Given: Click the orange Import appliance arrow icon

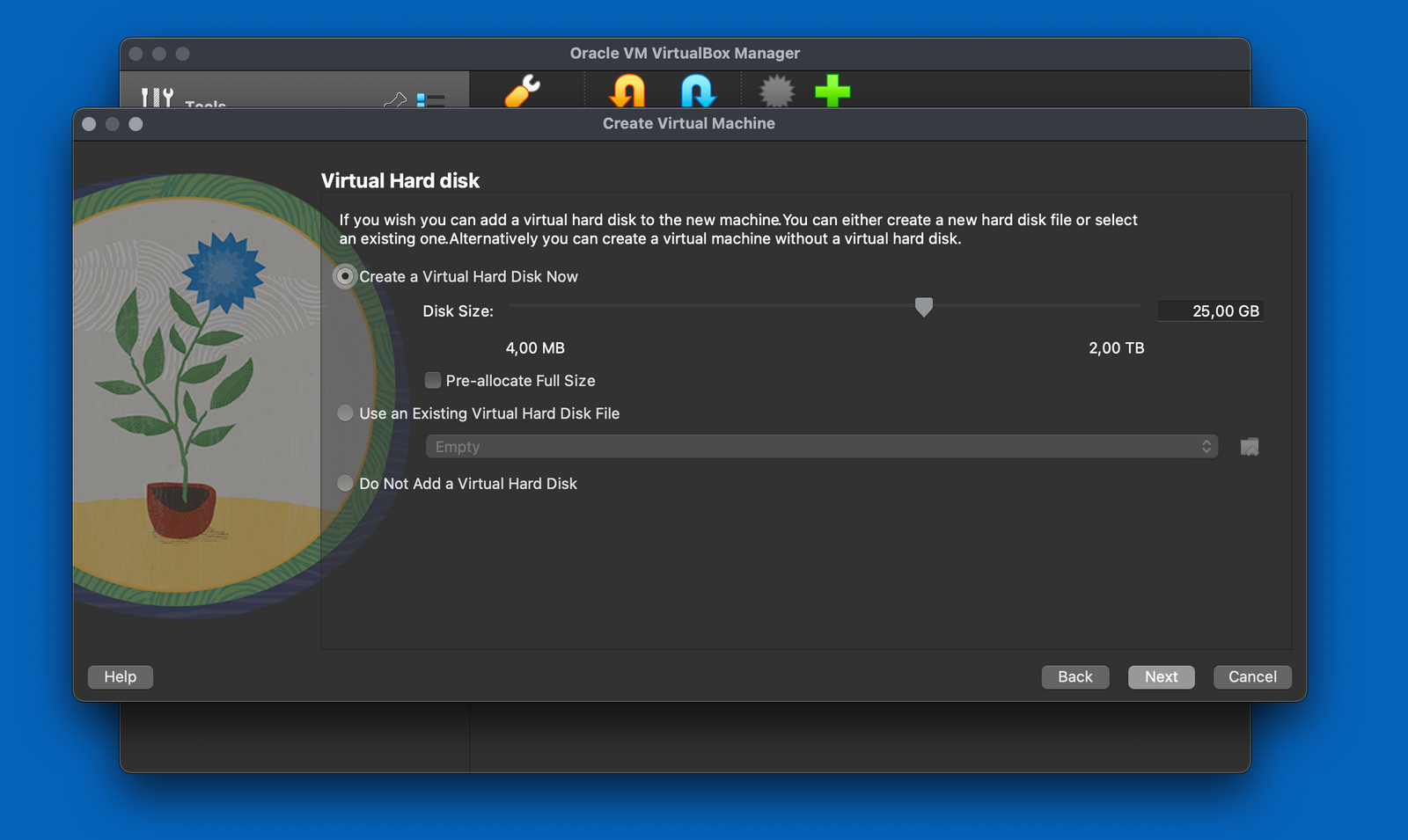Looking at the screenshot, I should click(x=627, y=91).
